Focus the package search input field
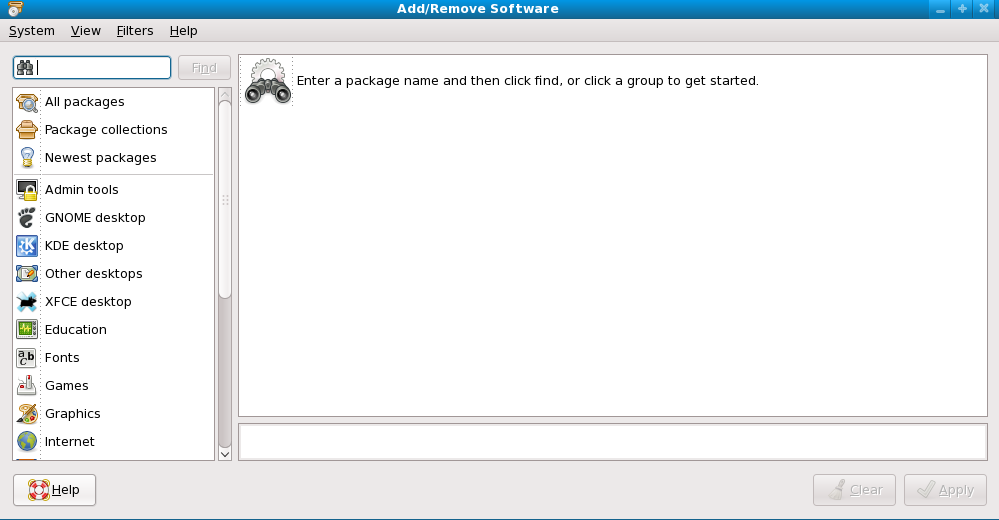 pyautogui.click(x=92, y=68)
